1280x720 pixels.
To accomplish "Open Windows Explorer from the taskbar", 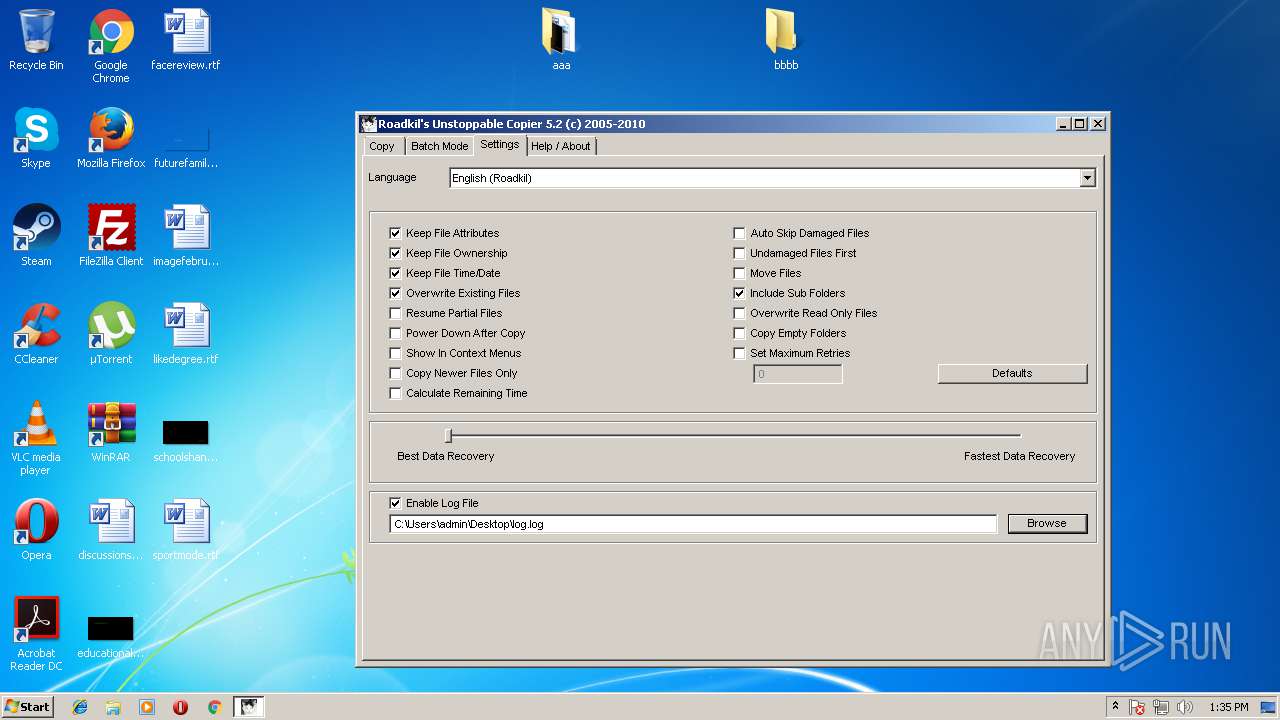I will (x=113, y=707).
